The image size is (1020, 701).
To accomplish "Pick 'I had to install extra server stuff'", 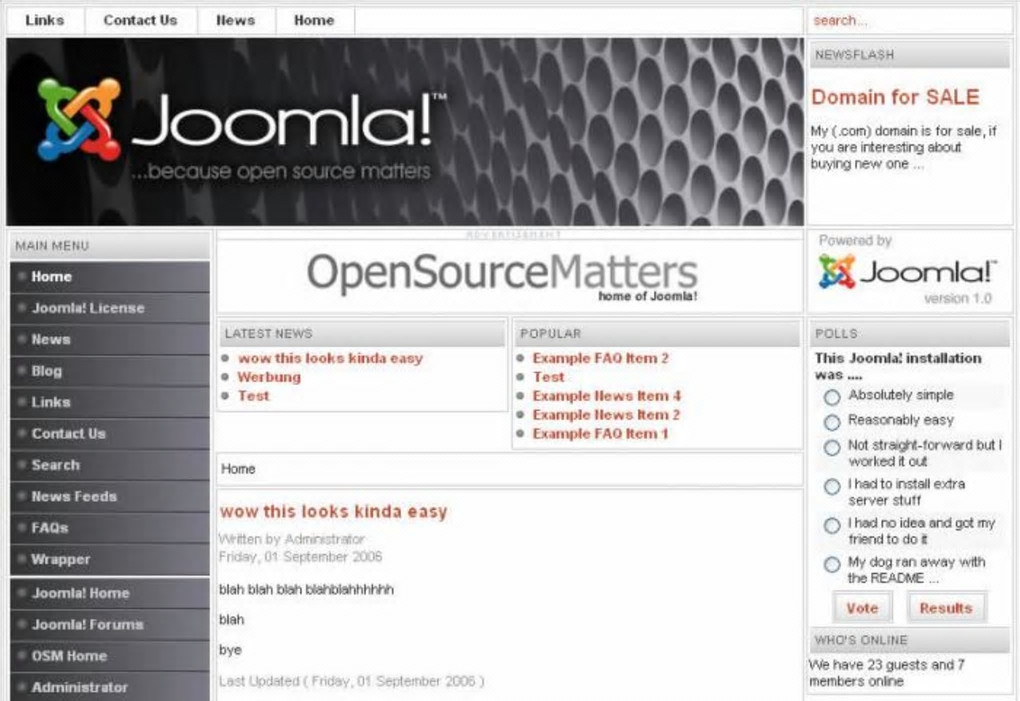I will (832, 486).
